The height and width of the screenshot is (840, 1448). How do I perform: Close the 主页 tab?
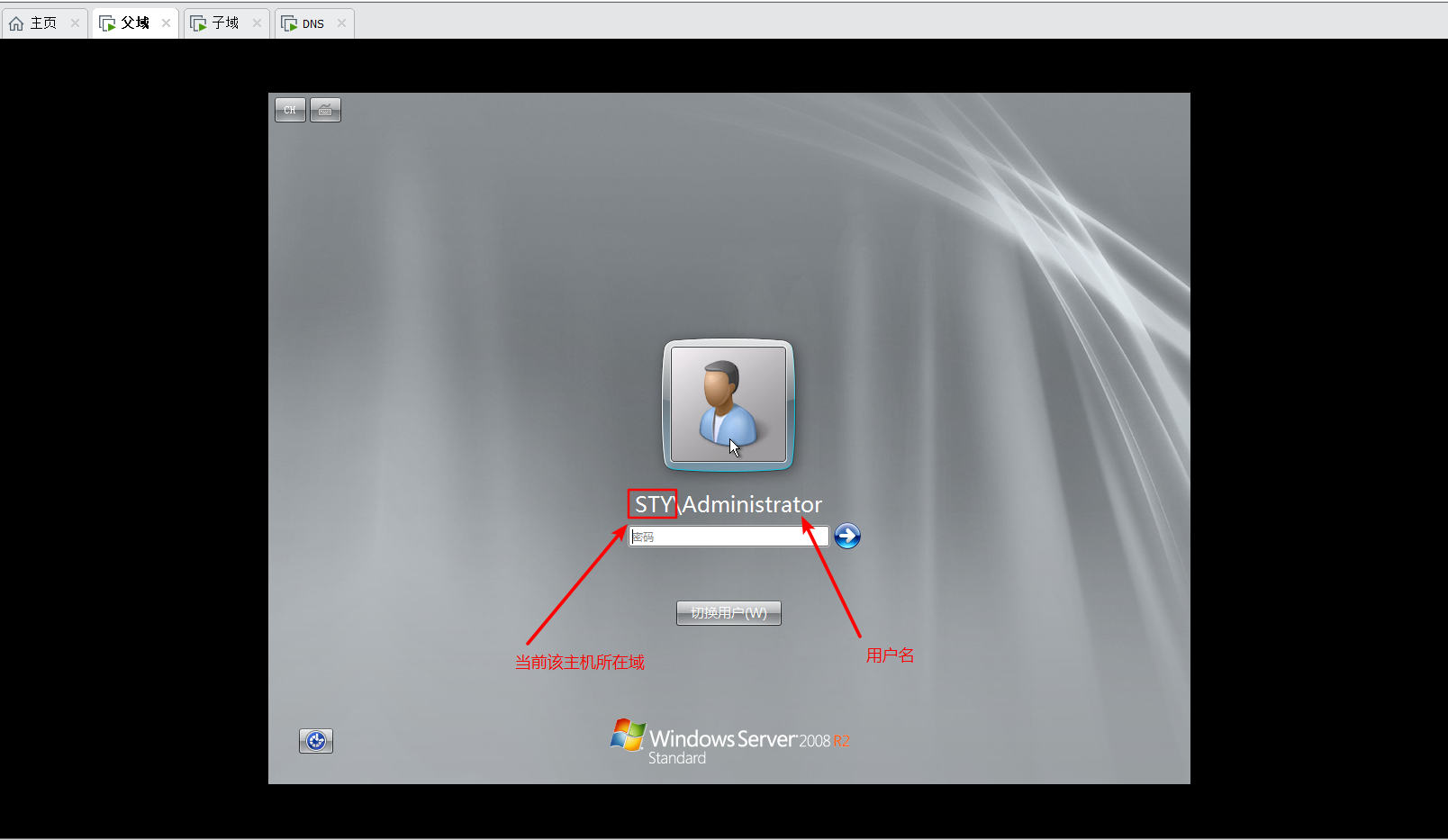click(75, 23)
